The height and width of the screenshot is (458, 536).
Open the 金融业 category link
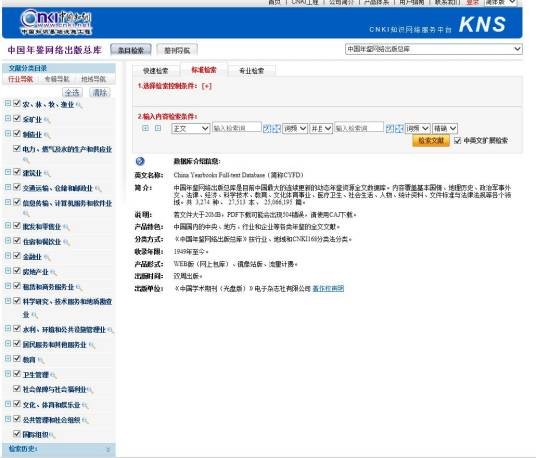point(32,257)
